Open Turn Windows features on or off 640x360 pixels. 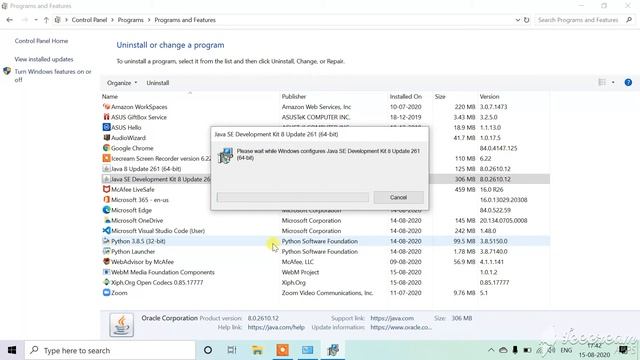(53, 76)
